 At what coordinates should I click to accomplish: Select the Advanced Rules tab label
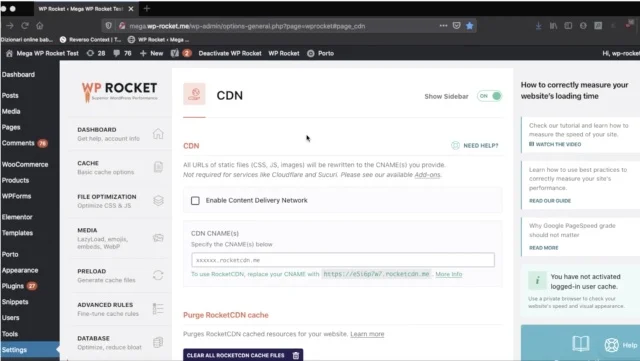pos(105,305)
